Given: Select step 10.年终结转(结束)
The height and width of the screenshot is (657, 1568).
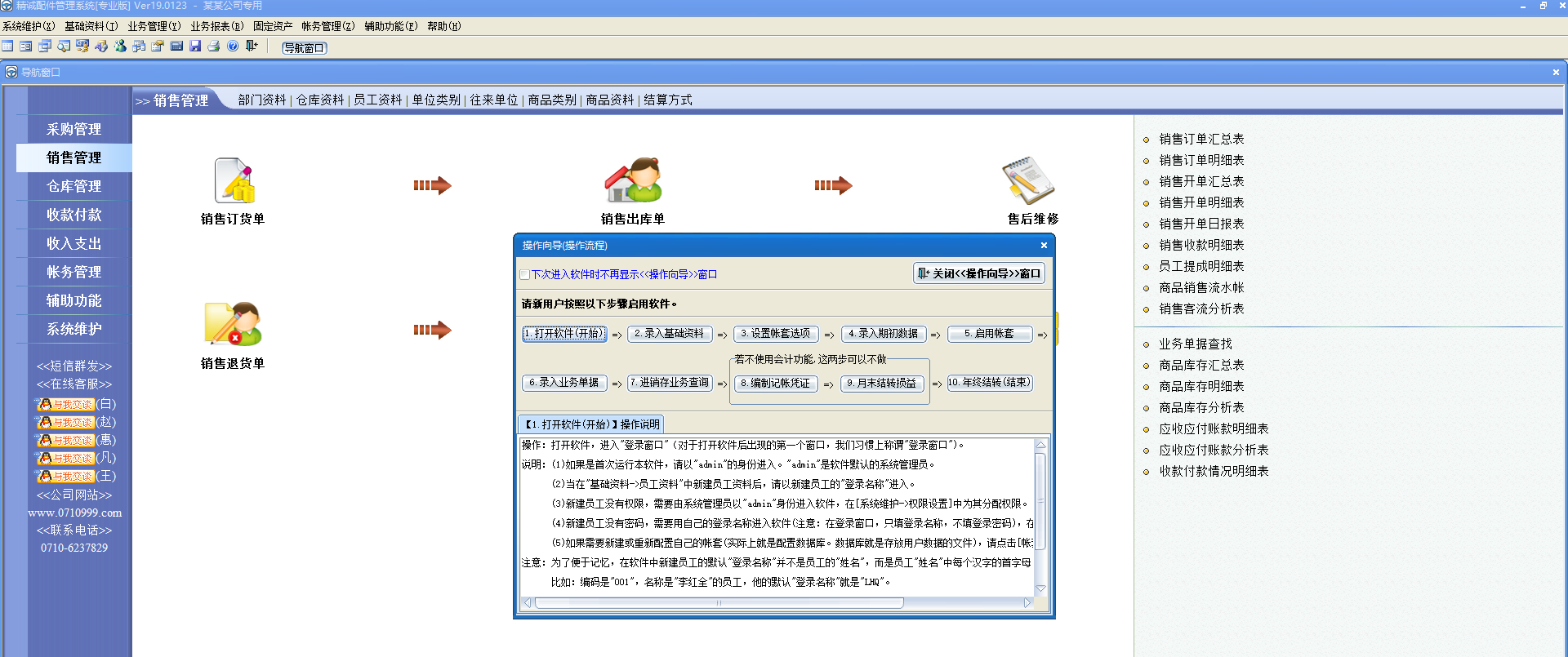Looking at the screenshot, I should pos(990,382).
